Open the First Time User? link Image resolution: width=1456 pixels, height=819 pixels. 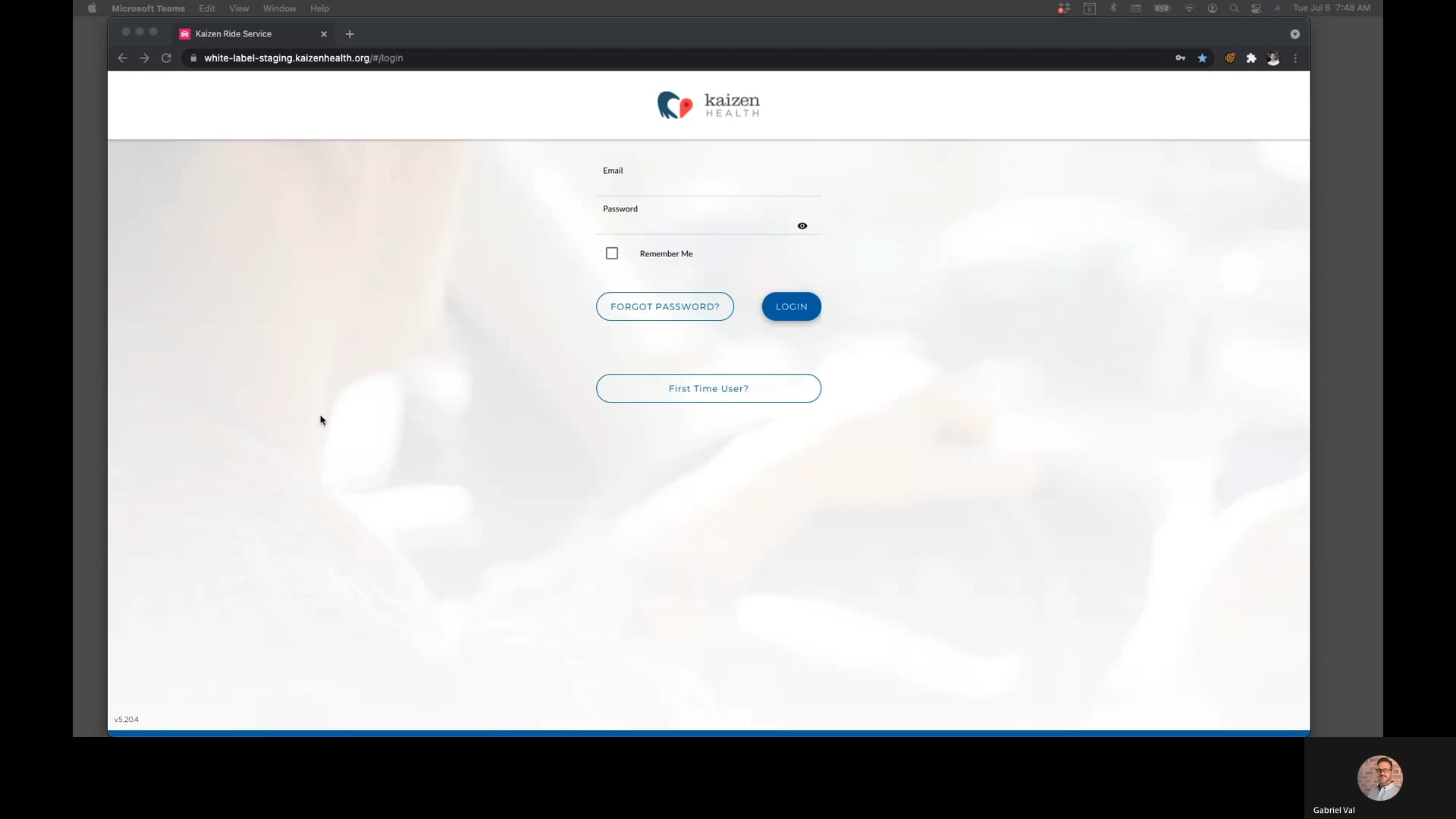click(708, 388)
